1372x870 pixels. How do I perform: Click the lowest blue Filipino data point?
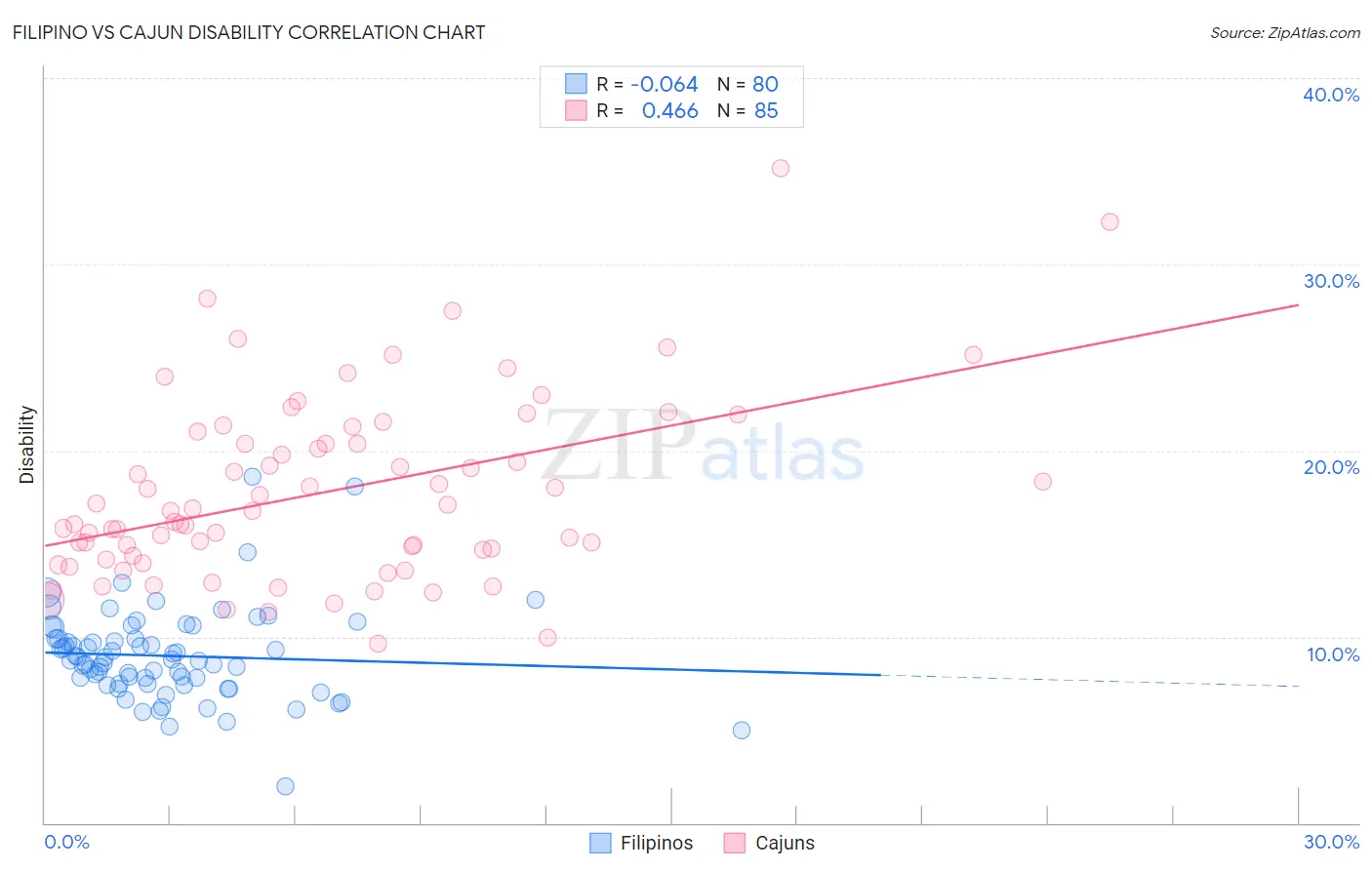tap(286, 786)
